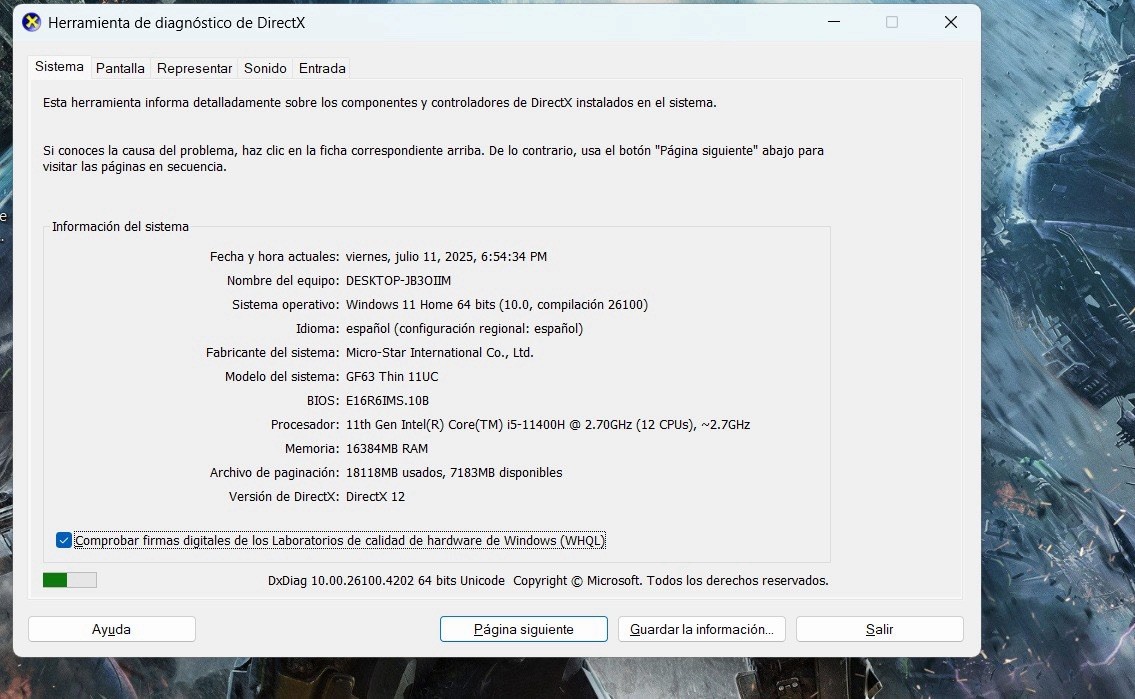Click the Información del sistema group label
Screen dimensions: 1135x699
point(120,226)
